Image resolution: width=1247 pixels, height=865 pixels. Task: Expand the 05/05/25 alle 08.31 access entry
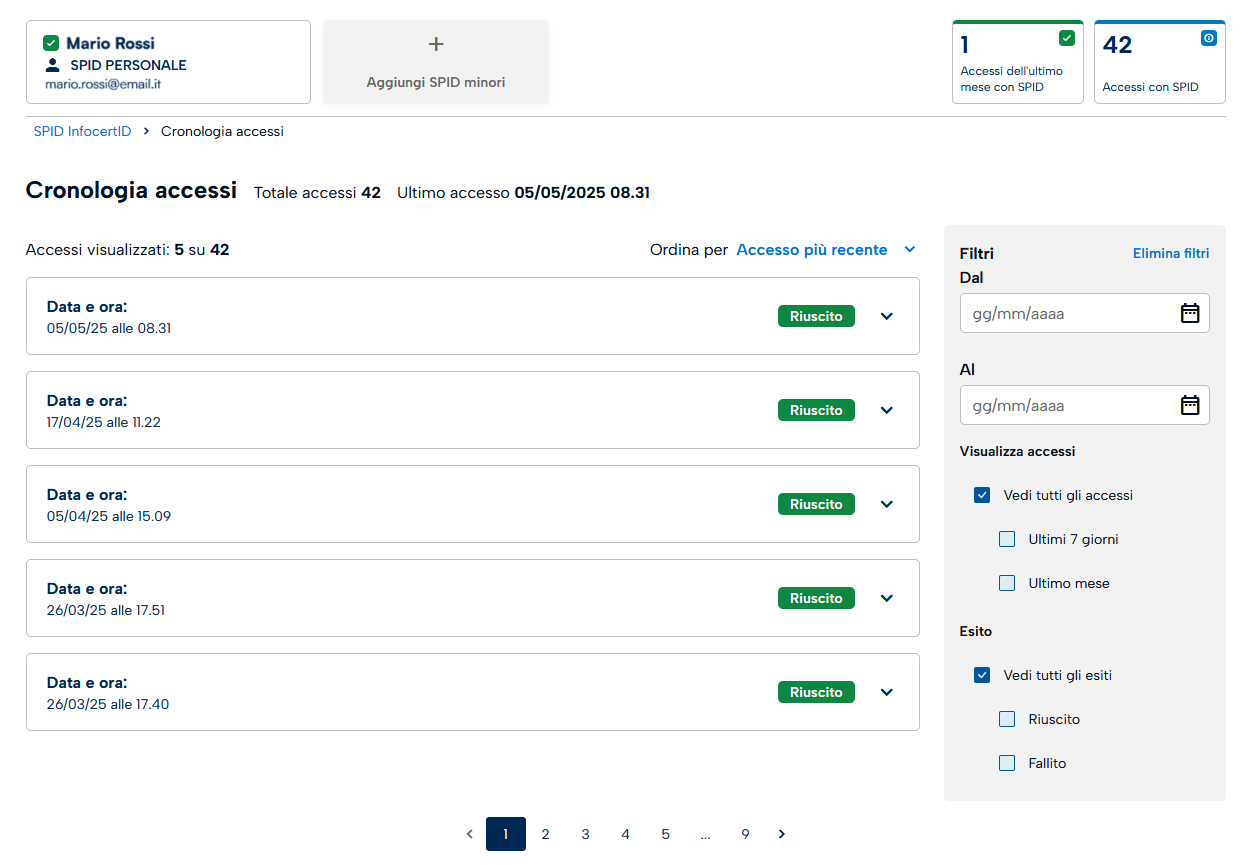click(886, 316)
